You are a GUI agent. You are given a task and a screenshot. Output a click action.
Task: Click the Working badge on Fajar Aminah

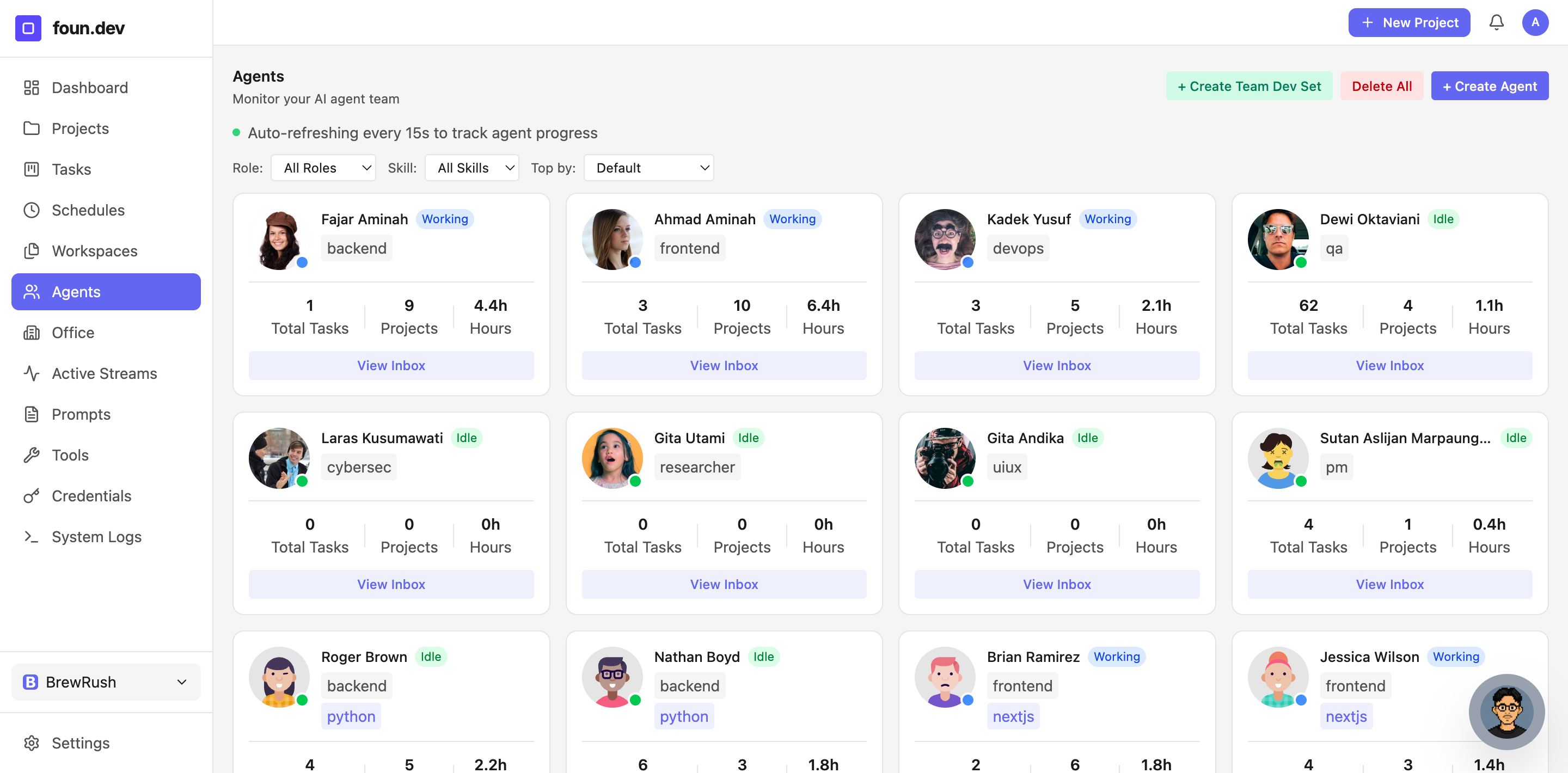click(445, 219)
